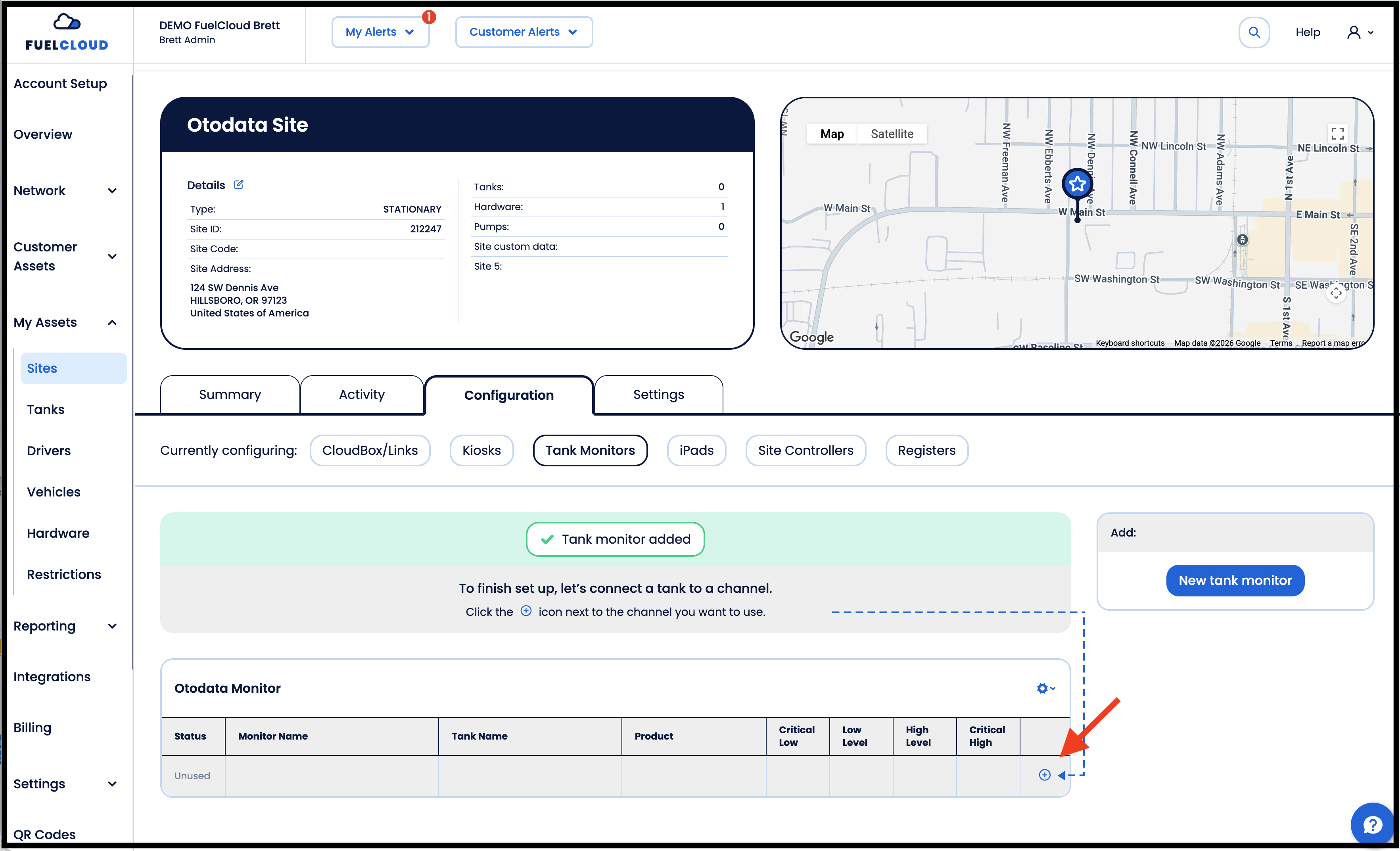Go to Tanks in the sidebar
The height and width of the screenshot is (851, 1400).
point(46,410)
